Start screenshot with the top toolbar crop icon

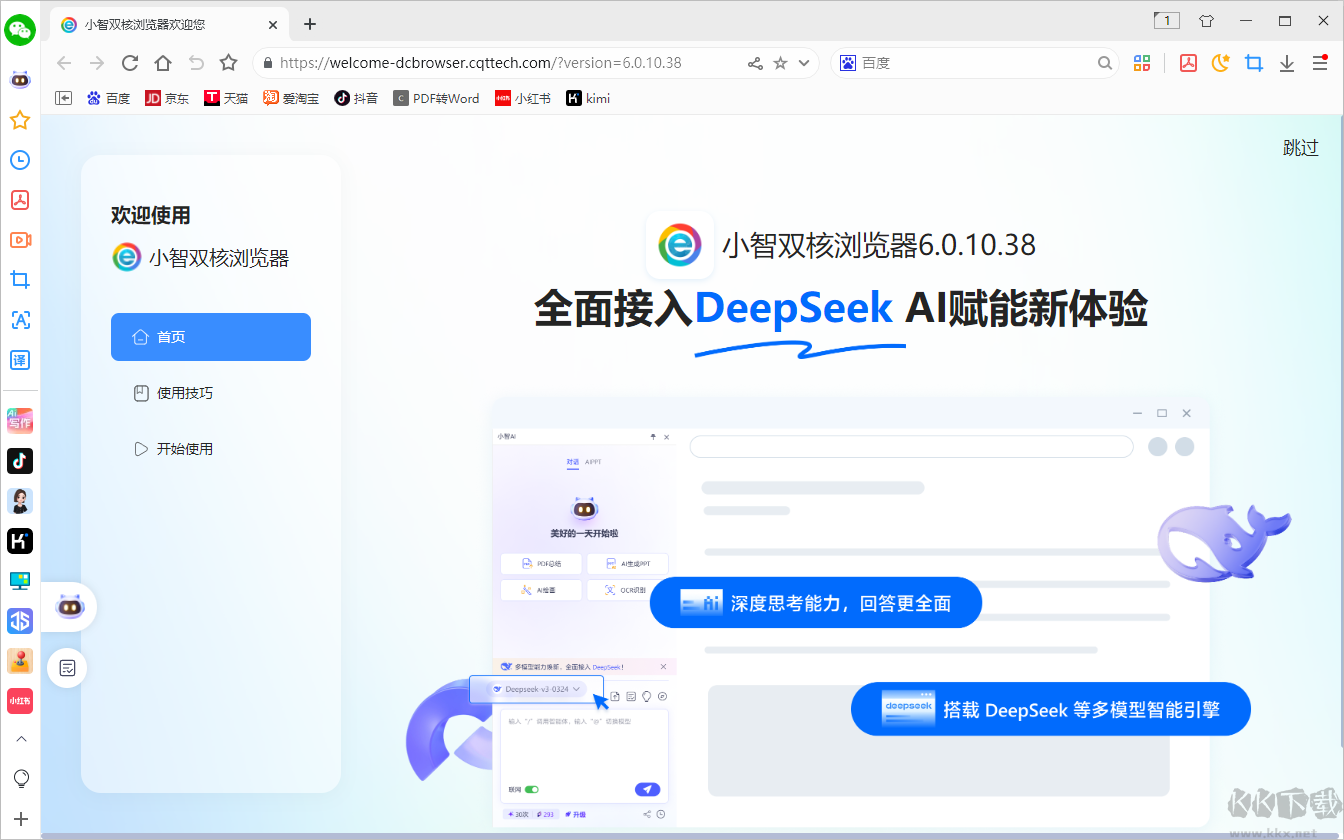click(1254, 63)
